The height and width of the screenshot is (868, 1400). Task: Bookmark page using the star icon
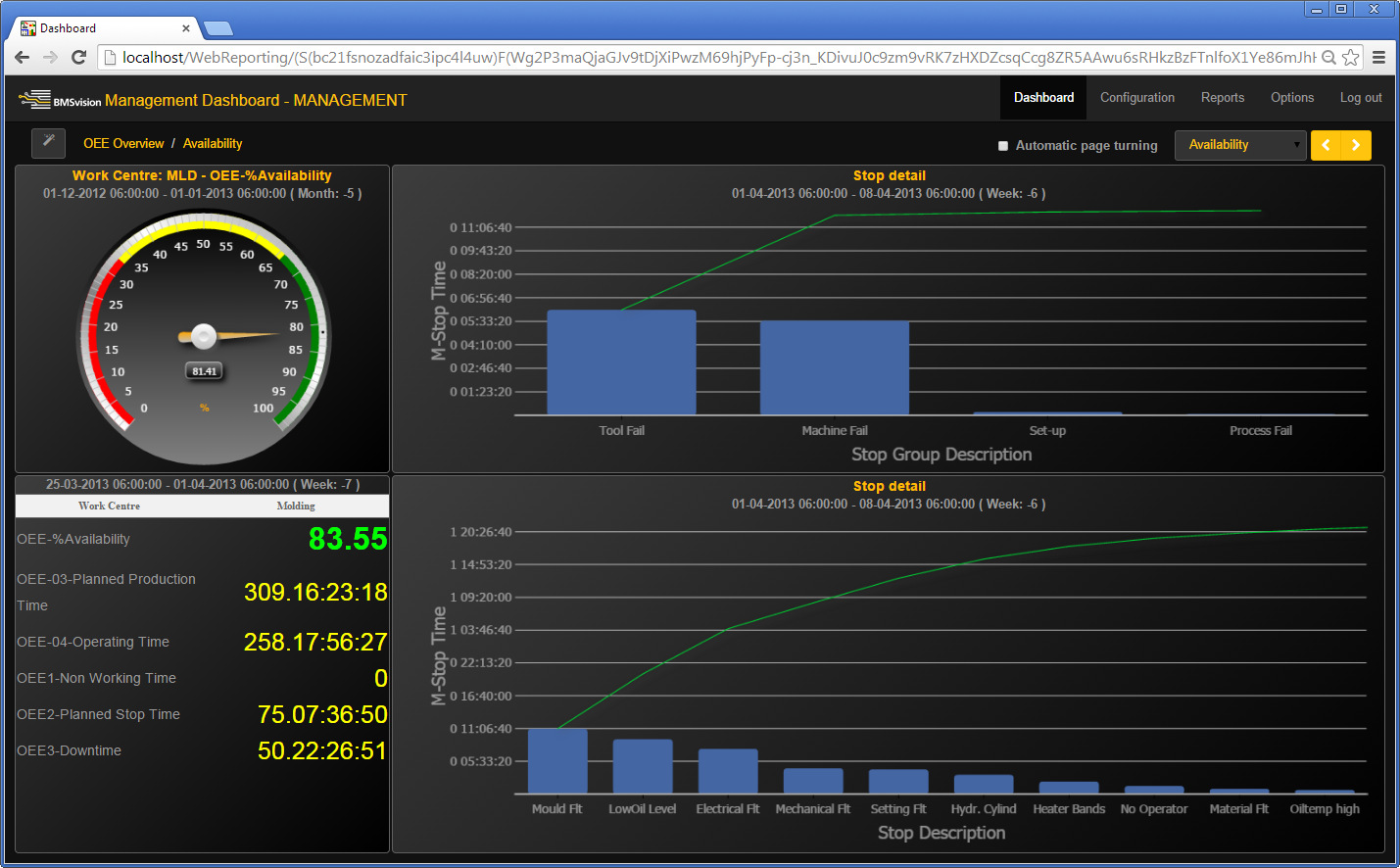1351,58
